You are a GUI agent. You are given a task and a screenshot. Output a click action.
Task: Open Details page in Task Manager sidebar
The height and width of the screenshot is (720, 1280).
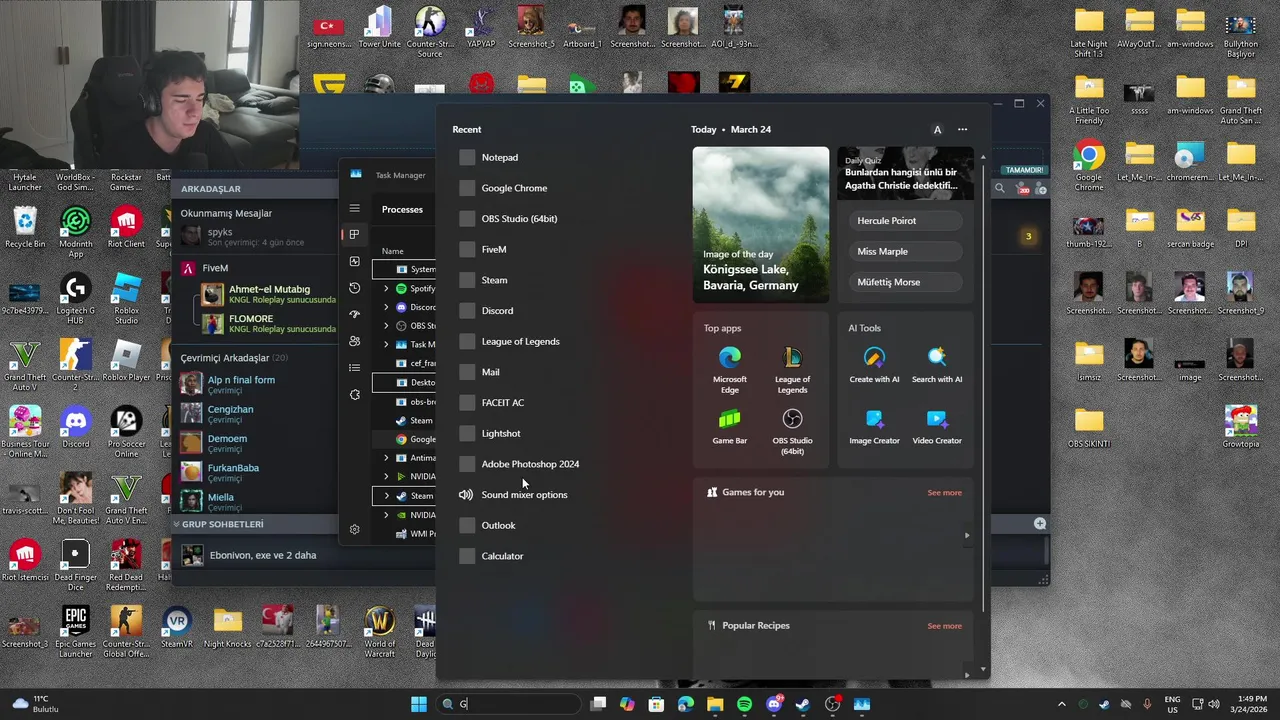tap(354, 368)
